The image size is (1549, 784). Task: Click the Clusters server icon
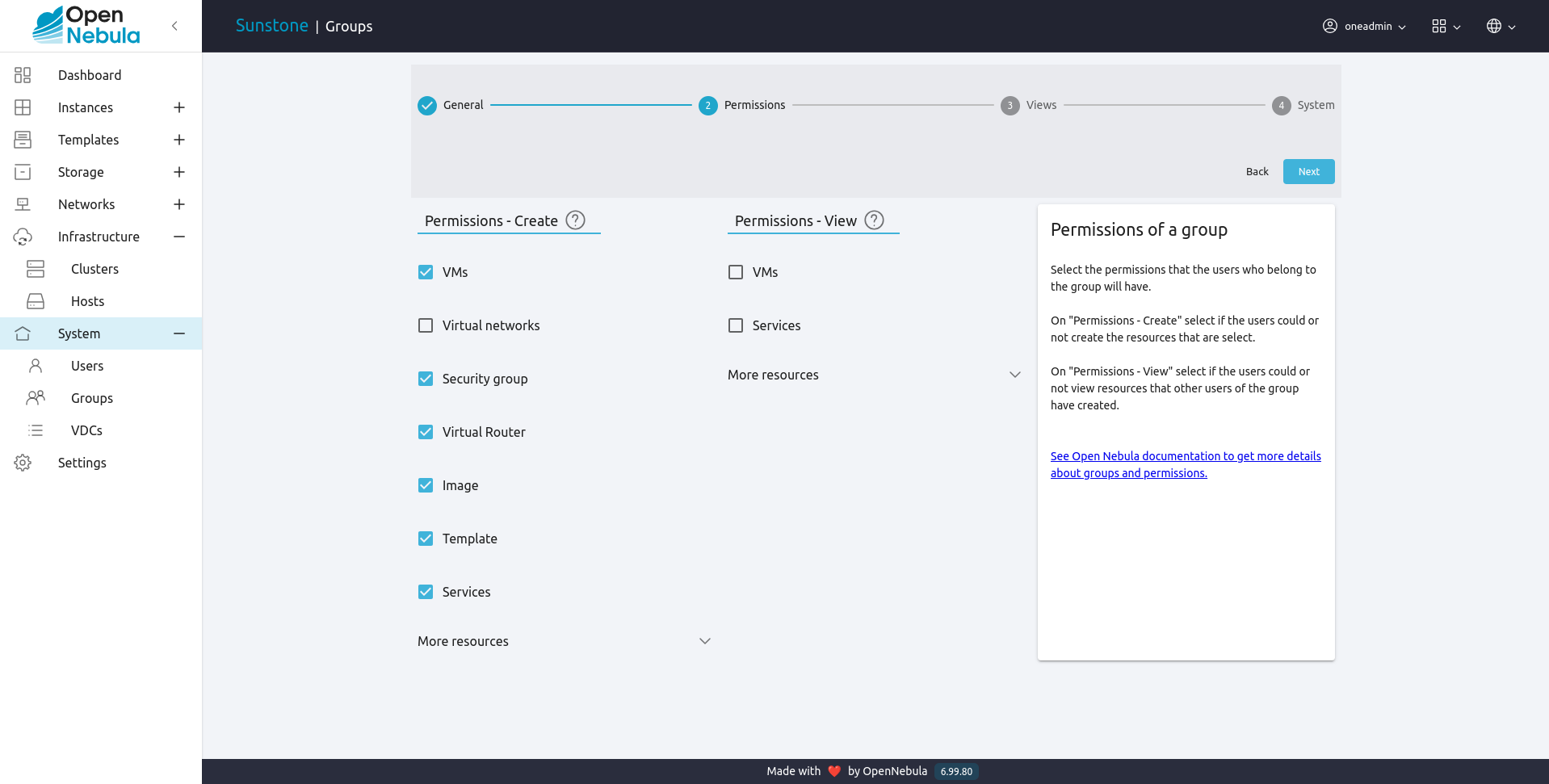pos(36,269)
